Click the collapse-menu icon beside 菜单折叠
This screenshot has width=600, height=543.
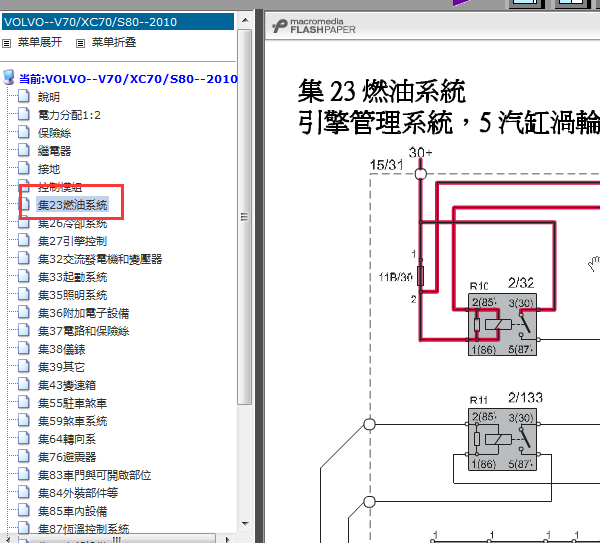(x=80, y=43)
